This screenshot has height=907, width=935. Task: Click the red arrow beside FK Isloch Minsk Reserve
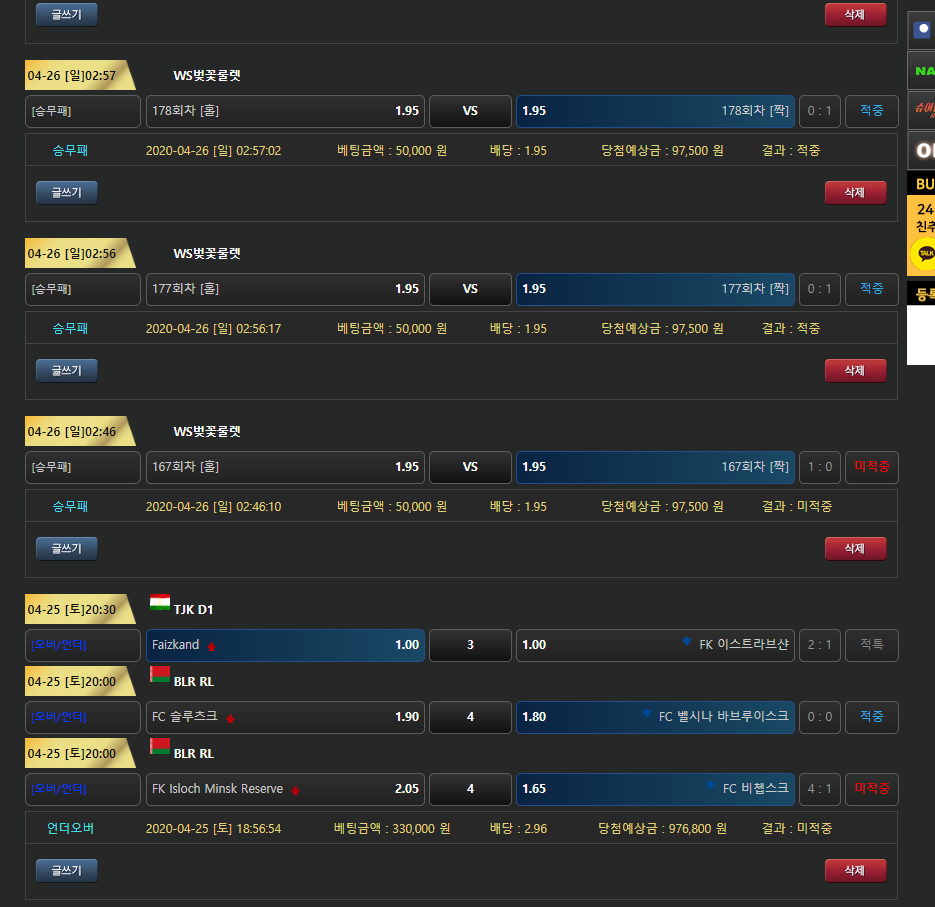(295, 790)
